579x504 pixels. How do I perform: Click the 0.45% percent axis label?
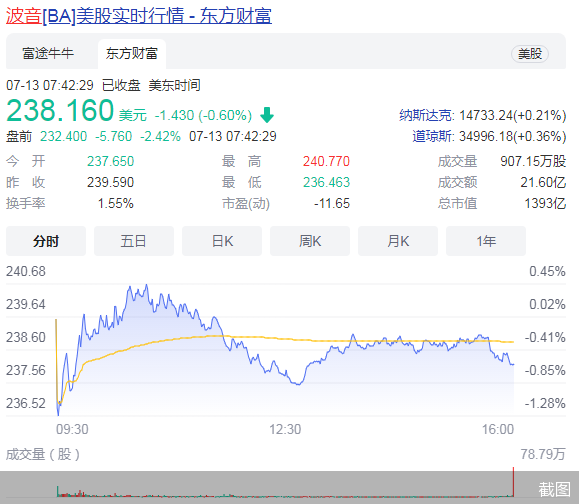point(547,271)
